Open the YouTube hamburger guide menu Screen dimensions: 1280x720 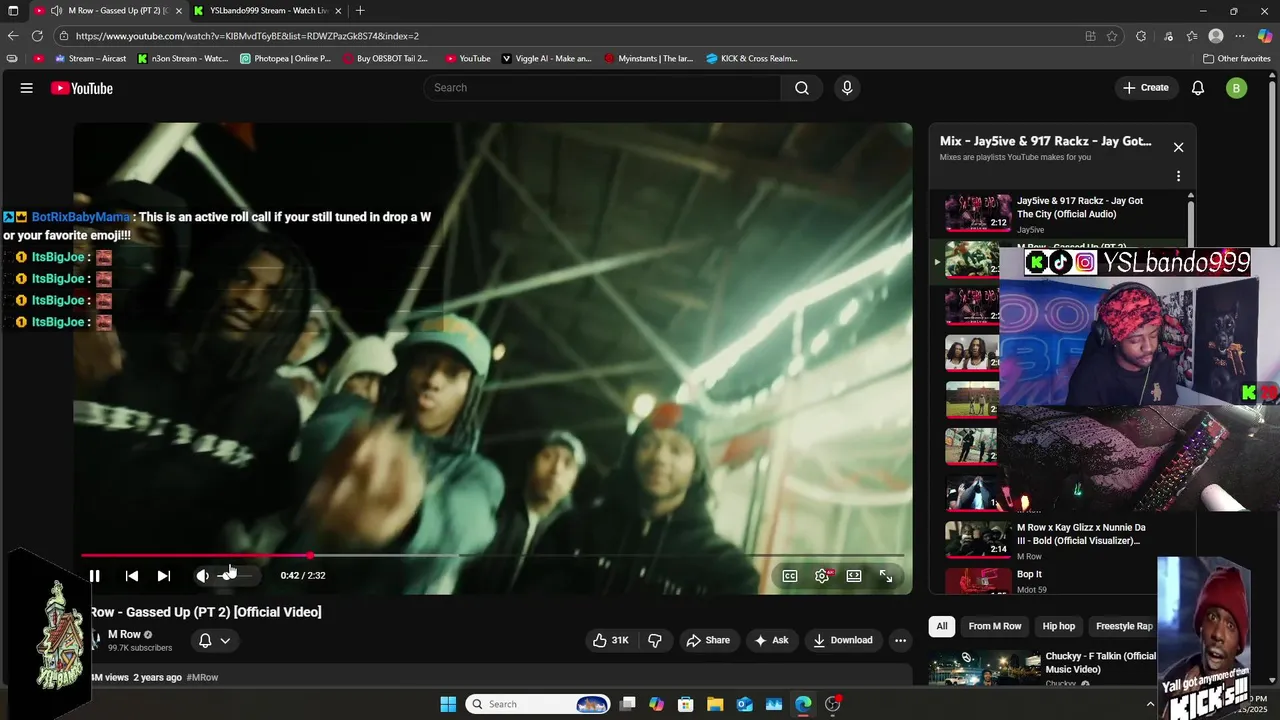27,88
